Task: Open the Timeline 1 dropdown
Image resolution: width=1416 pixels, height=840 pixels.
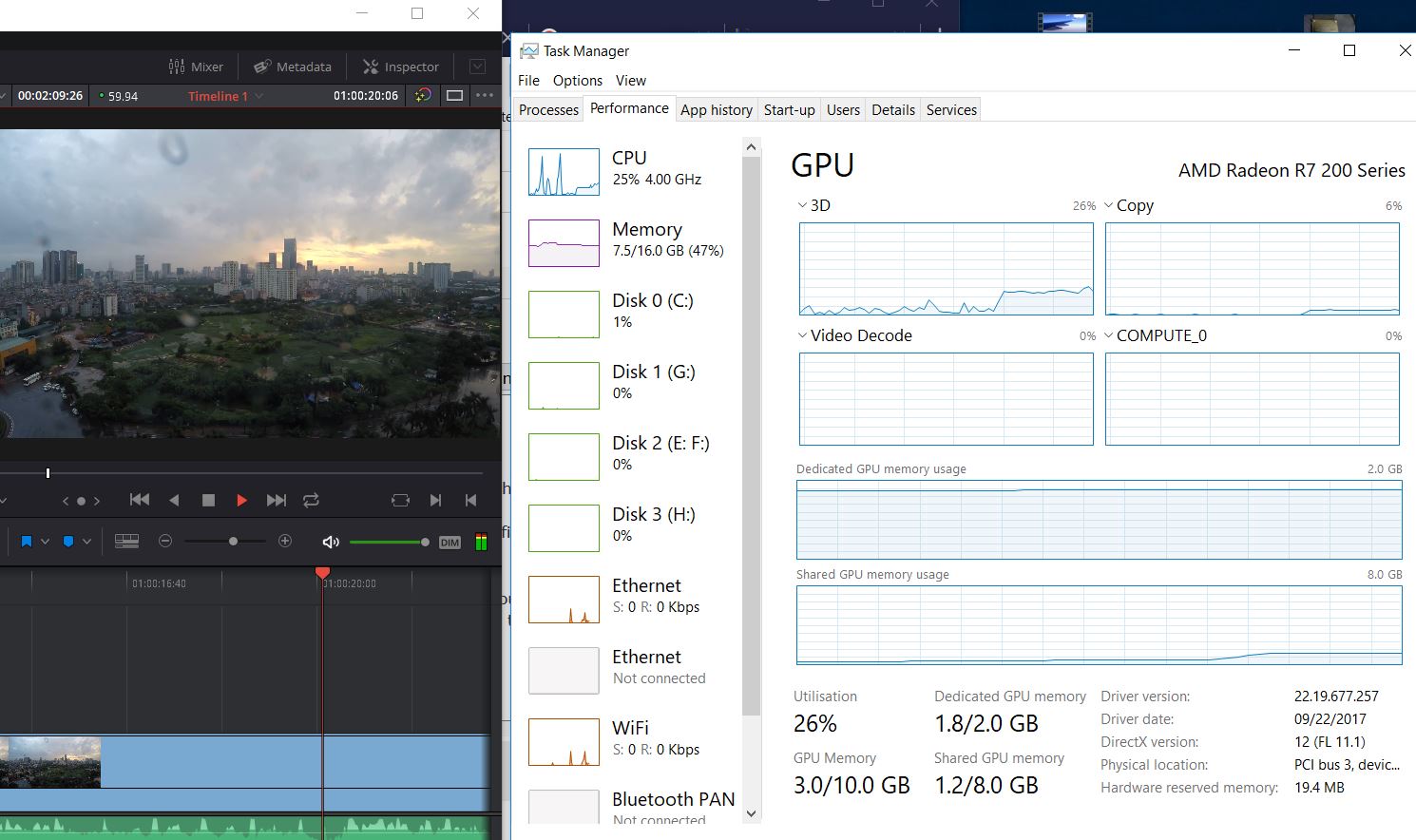Action: [x=226, y=96]
